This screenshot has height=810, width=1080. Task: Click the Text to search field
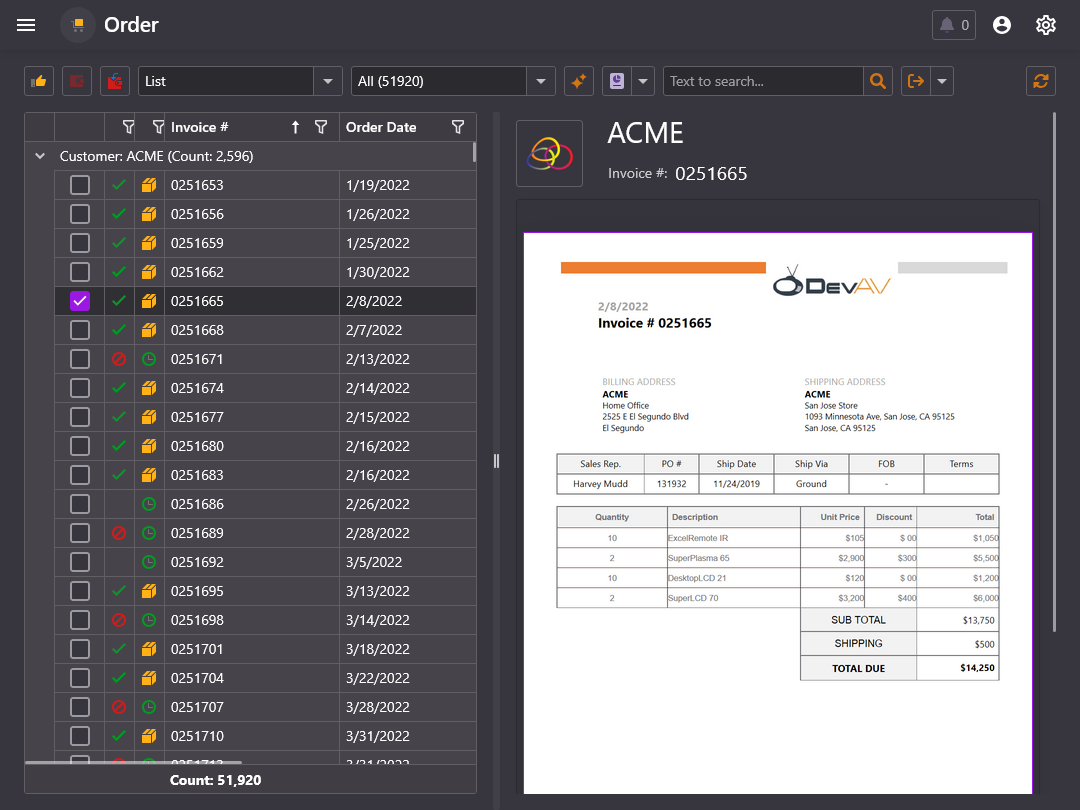click(x=763, y=81)
